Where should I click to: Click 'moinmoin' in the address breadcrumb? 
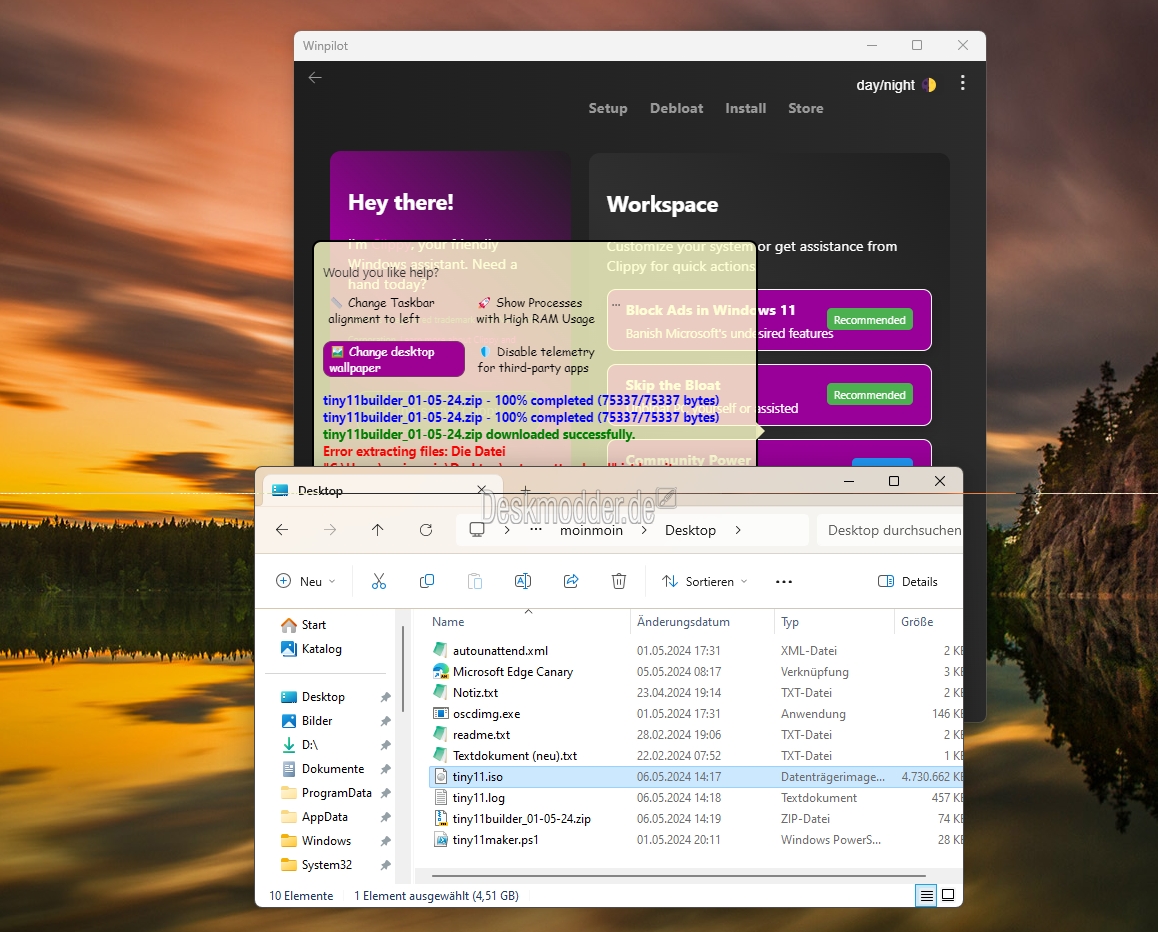pyautogui.click(x=592, y=530)
